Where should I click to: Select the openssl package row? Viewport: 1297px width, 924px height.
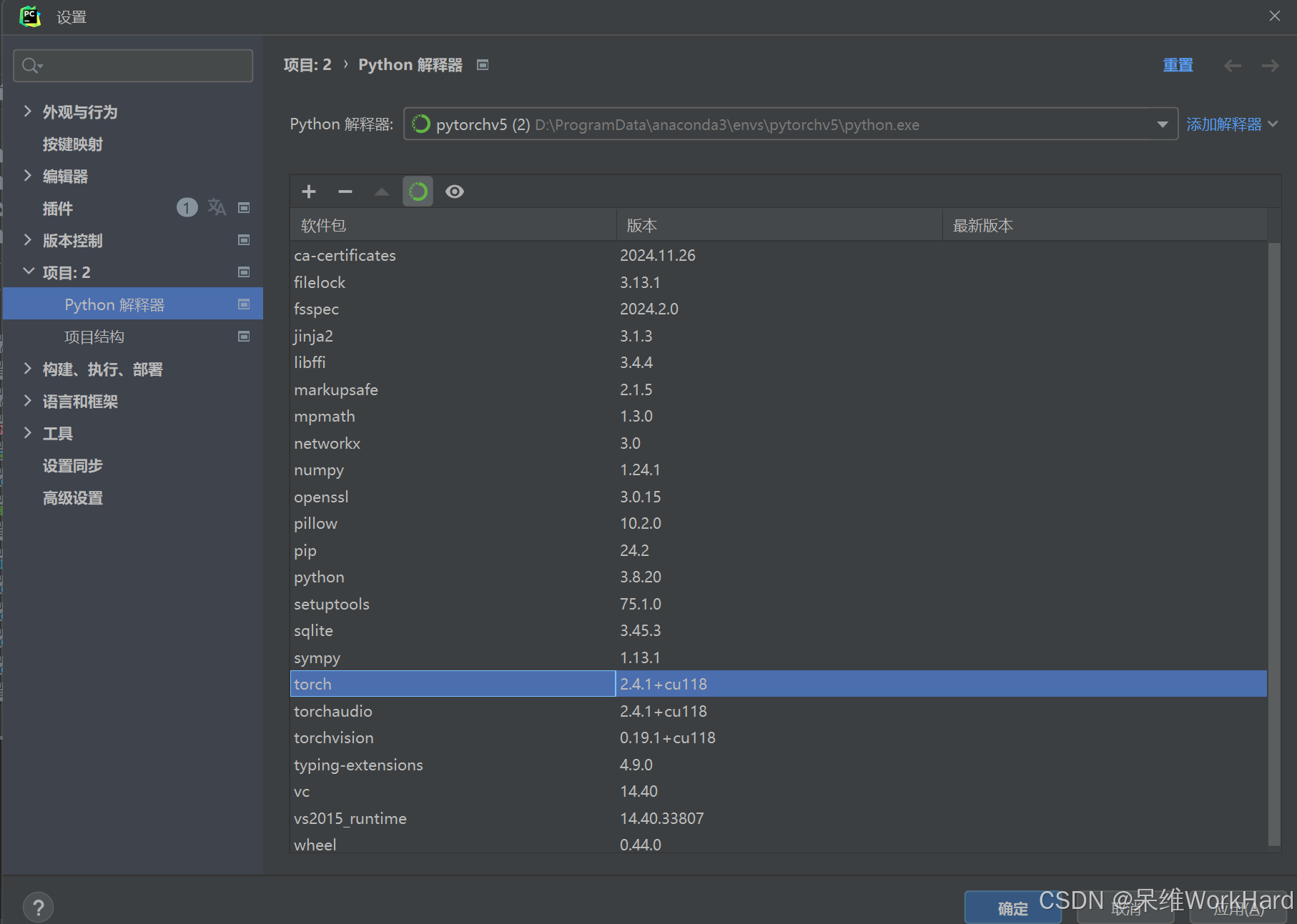pos(779,497)
